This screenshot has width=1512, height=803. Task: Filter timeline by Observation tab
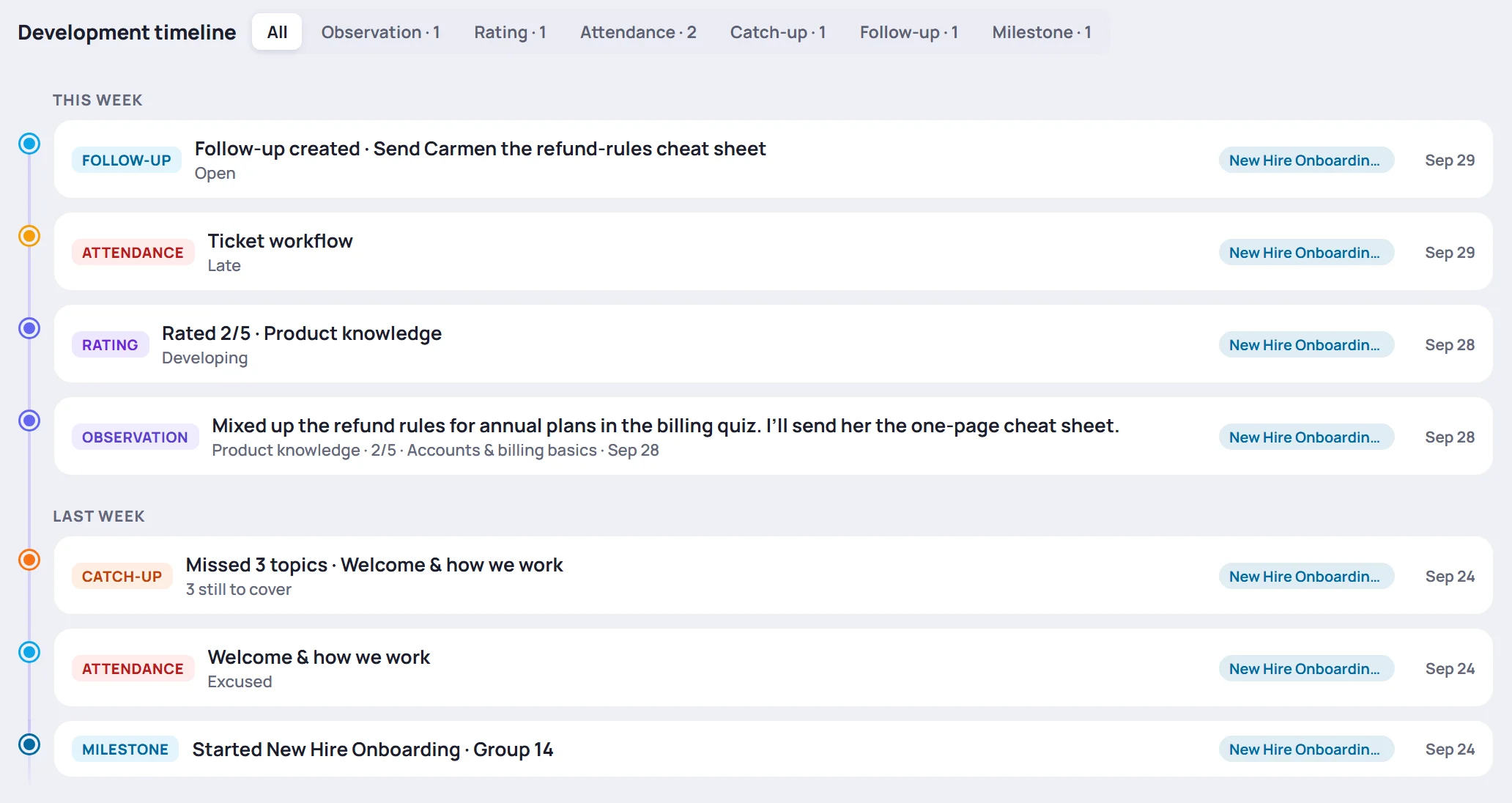pyautogui.click(x=380, y=32)
